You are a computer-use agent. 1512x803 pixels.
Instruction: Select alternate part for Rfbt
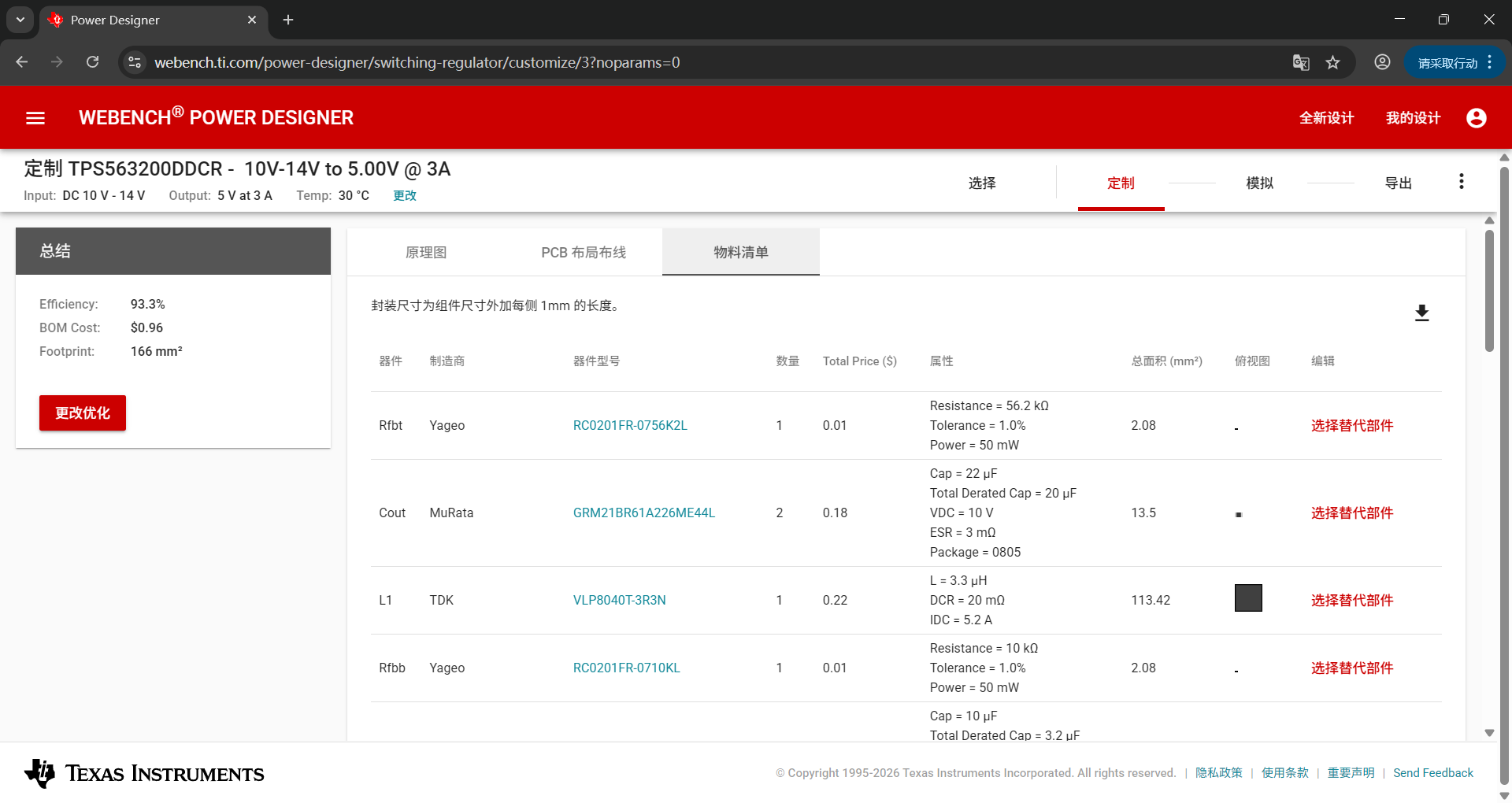(x=1352, y=425)
